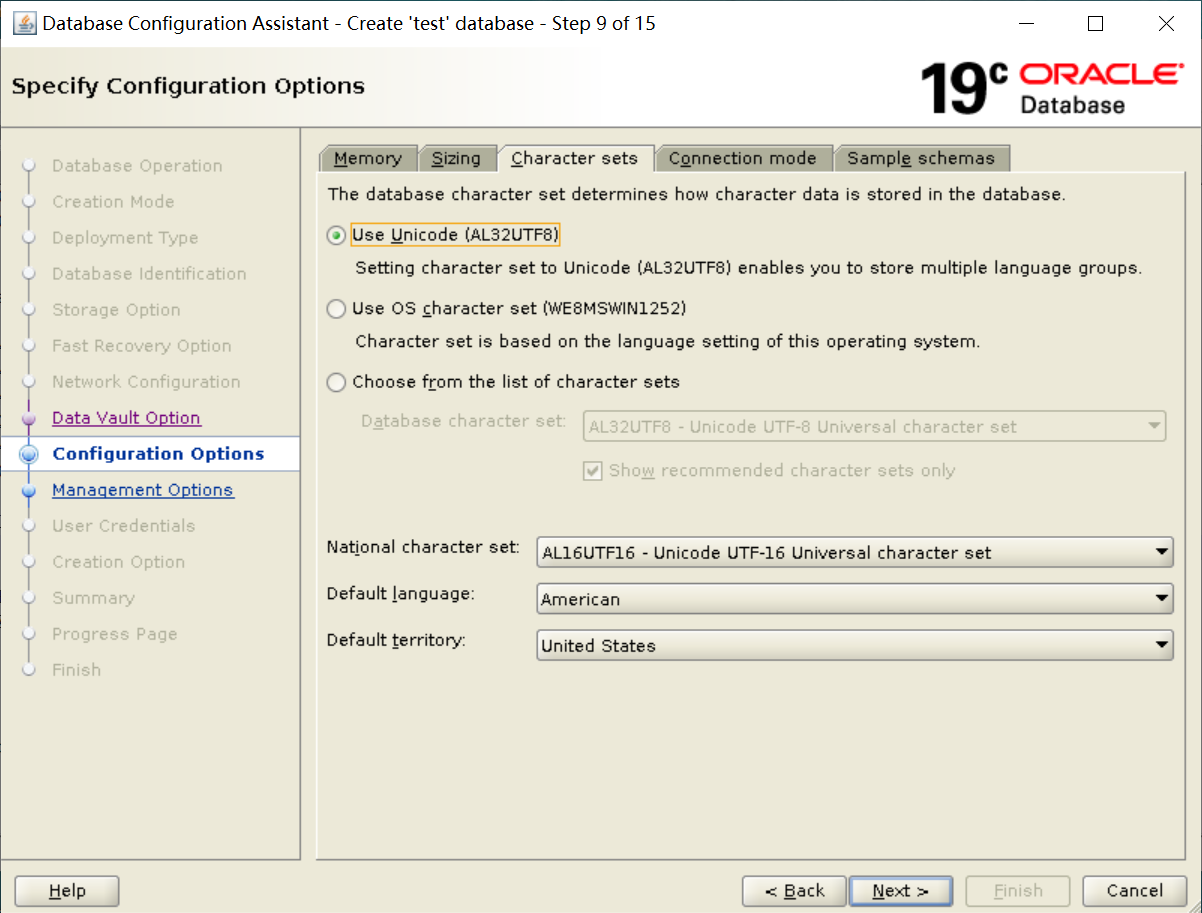This screenshot has width=1202, height=913.
Task: Click the Deployment Type step
Action: [125, 238]
